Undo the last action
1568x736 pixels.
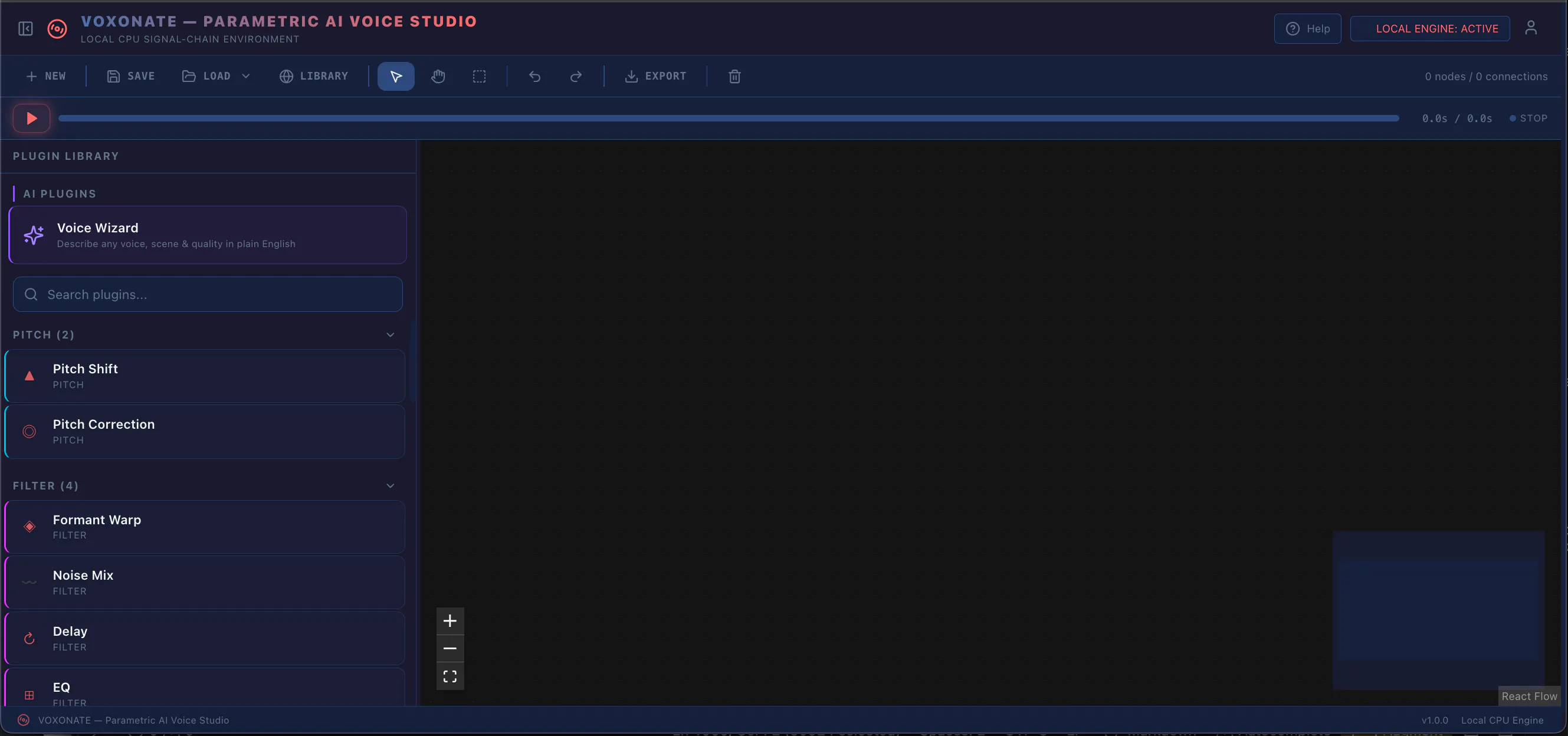pos(534,76)
